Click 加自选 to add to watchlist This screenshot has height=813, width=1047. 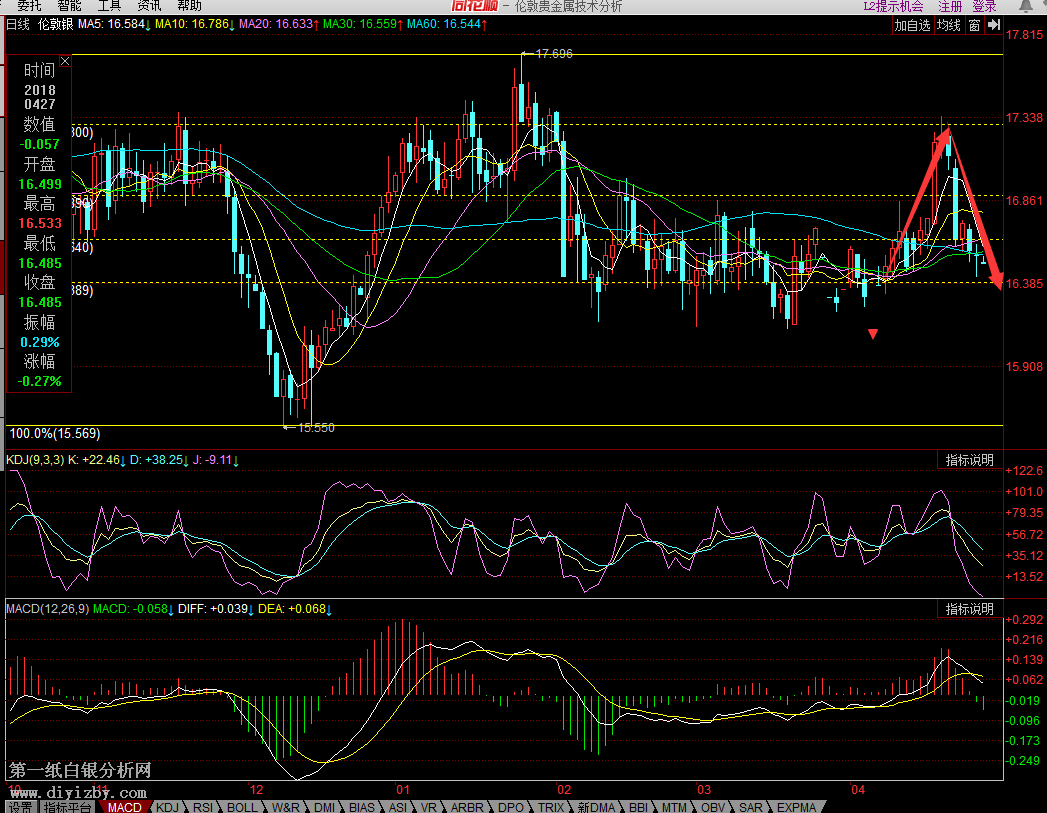[x=912, y=25]
